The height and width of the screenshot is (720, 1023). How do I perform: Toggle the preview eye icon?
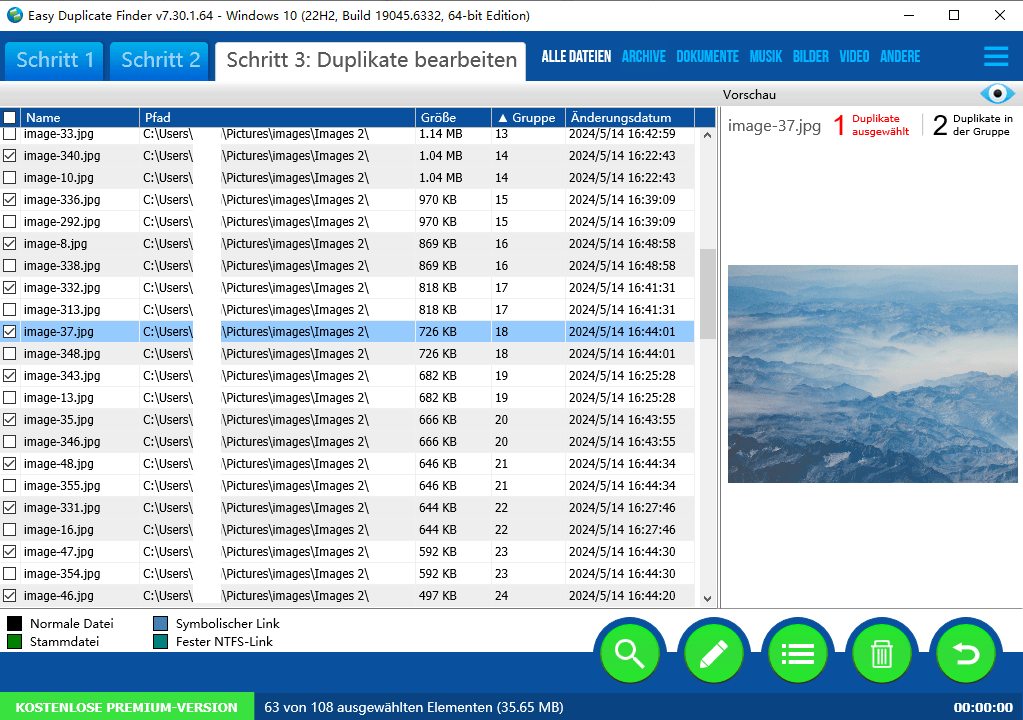click(996, 94)
